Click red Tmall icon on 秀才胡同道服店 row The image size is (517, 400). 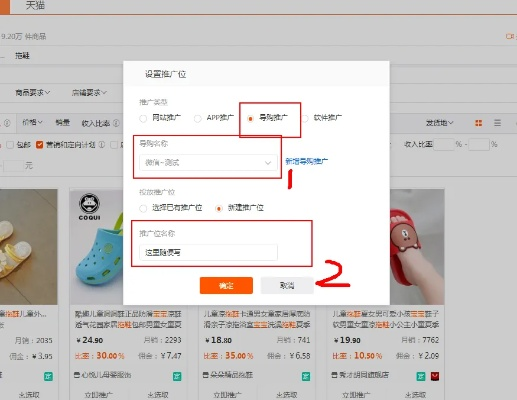[435, 376]
